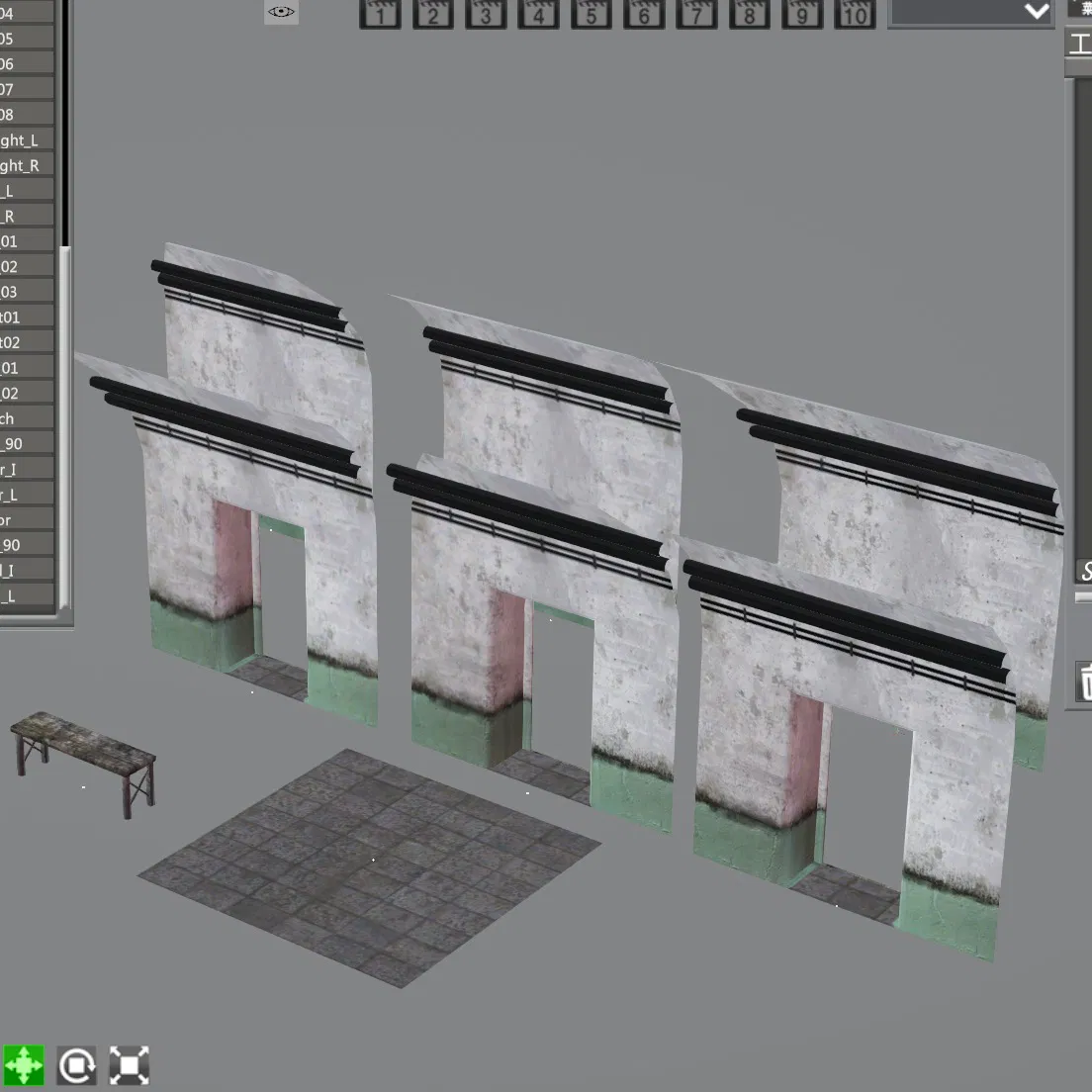Select camera preset slot 8

750,14
